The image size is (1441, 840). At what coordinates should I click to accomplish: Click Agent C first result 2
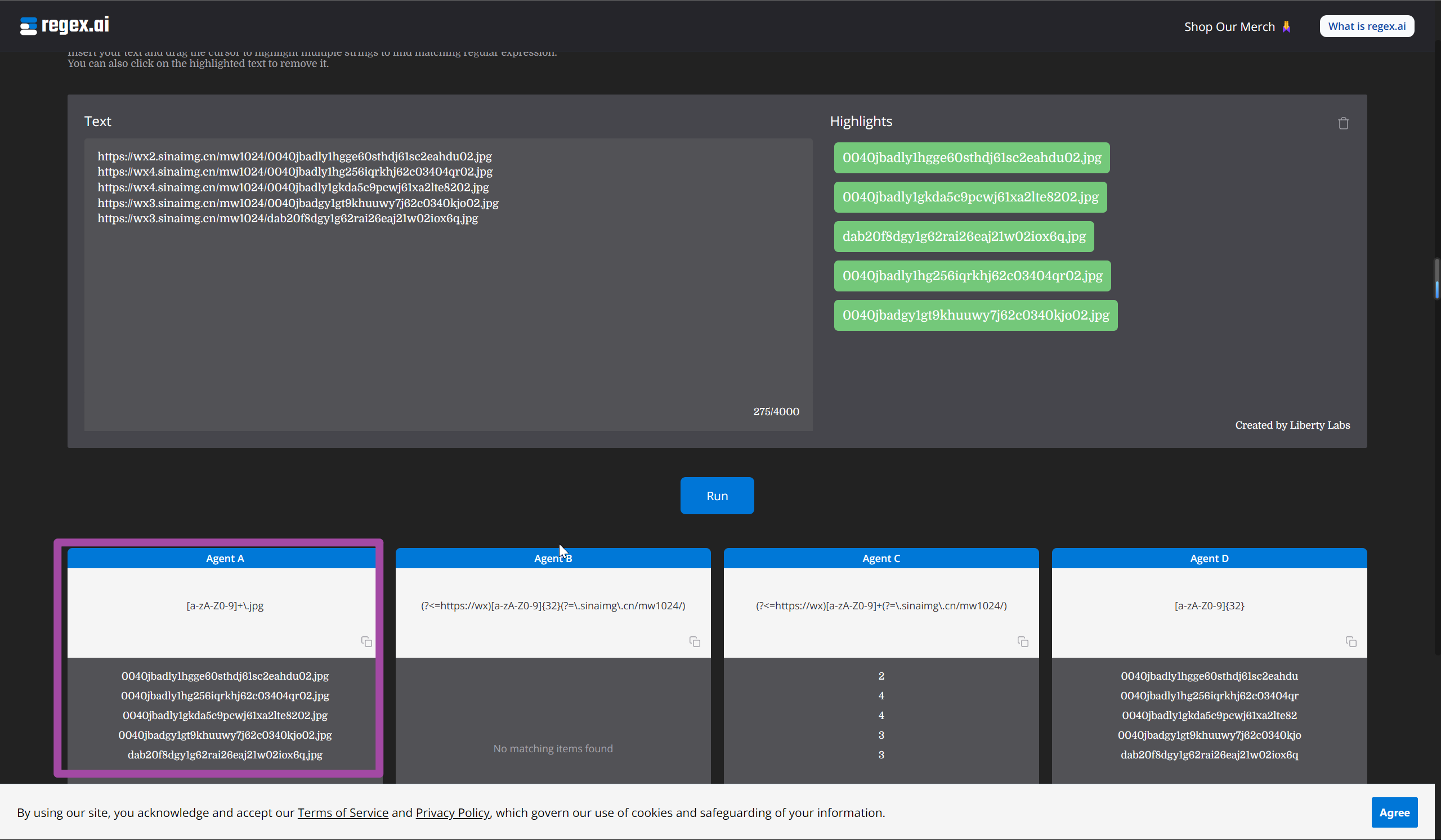click(881, 676)
